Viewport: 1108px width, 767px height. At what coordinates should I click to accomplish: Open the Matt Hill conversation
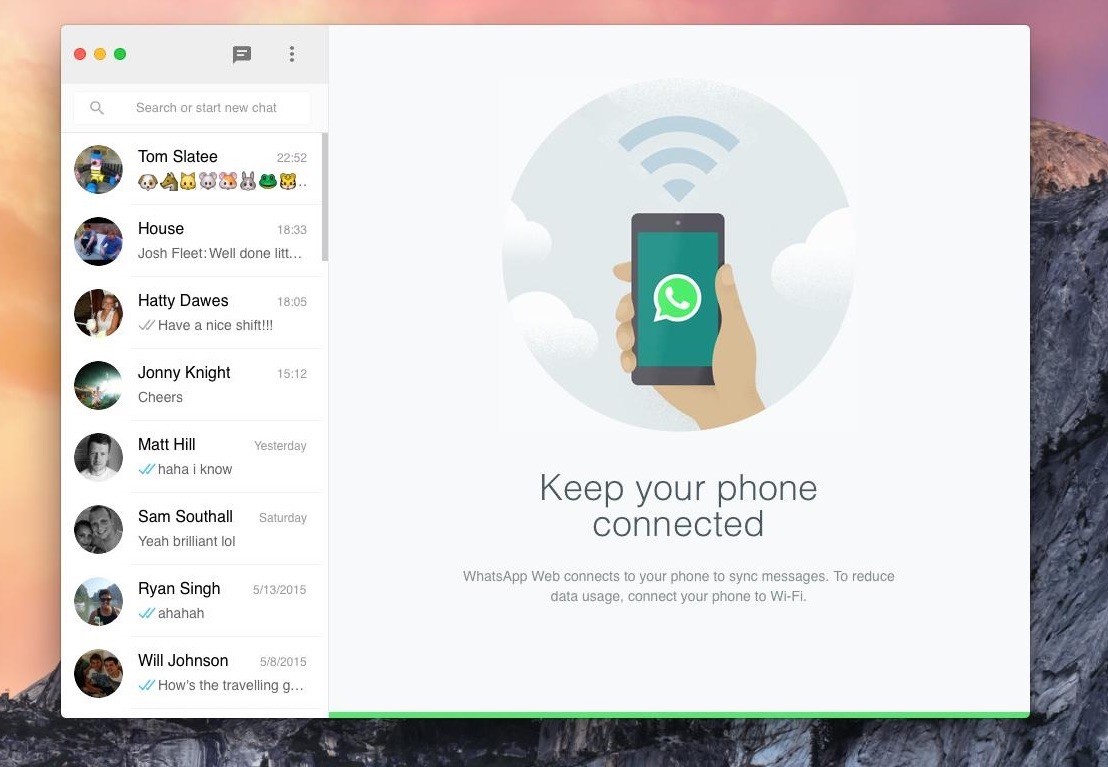click(191, 457)
